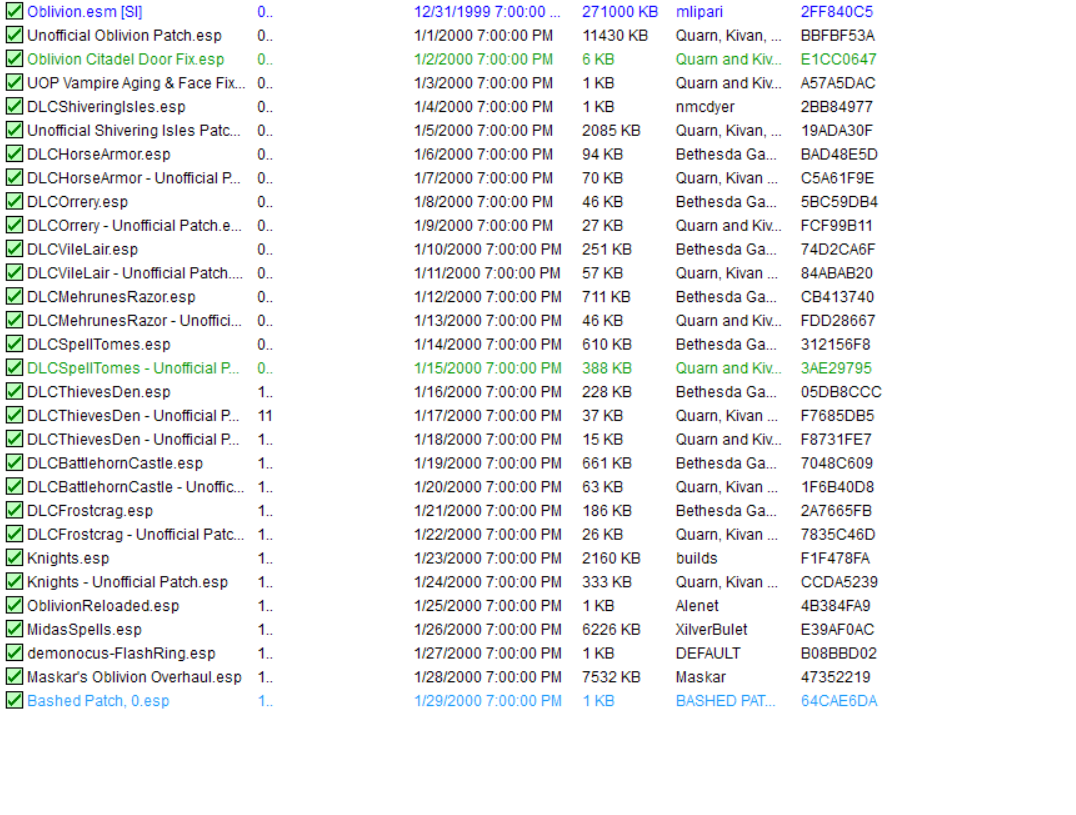Select DLCMehrunesRazor - Unoffici... file name
Image resolution: width=1076 pixels, height=815 pixels.
134,320
